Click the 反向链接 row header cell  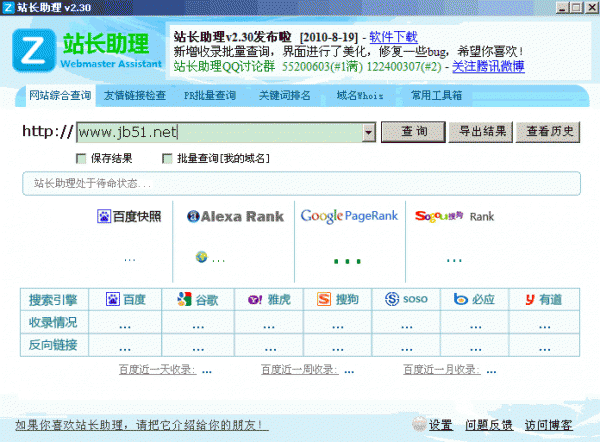[x=54, y=345]
